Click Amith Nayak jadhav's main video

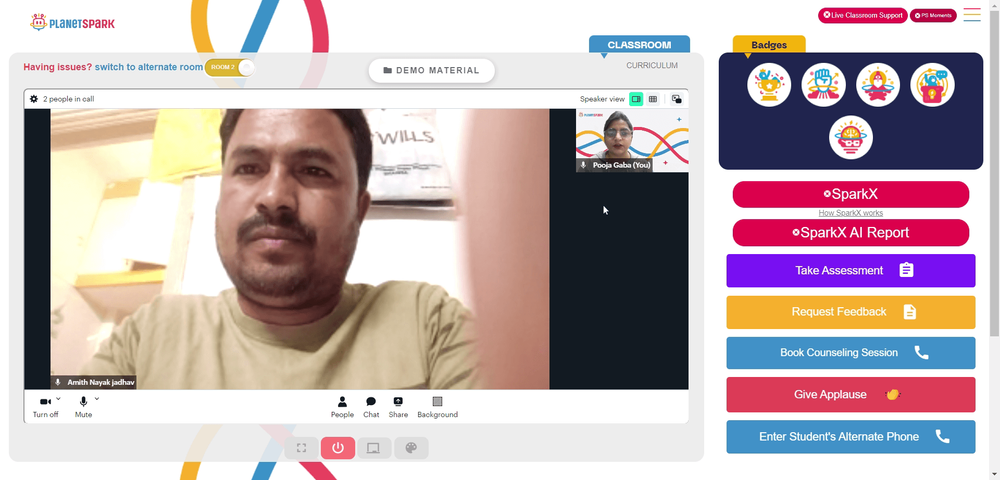tap(300, 249)
